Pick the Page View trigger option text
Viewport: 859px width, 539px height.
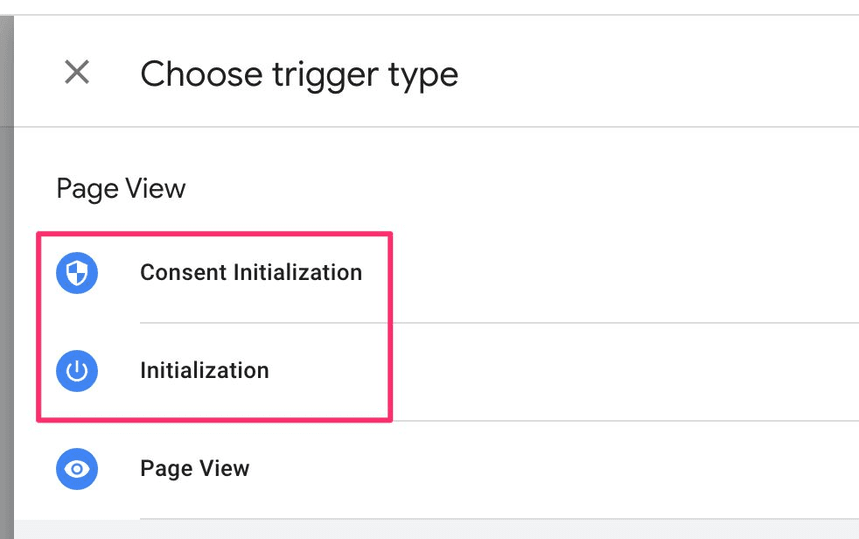(x=194, y=469)
